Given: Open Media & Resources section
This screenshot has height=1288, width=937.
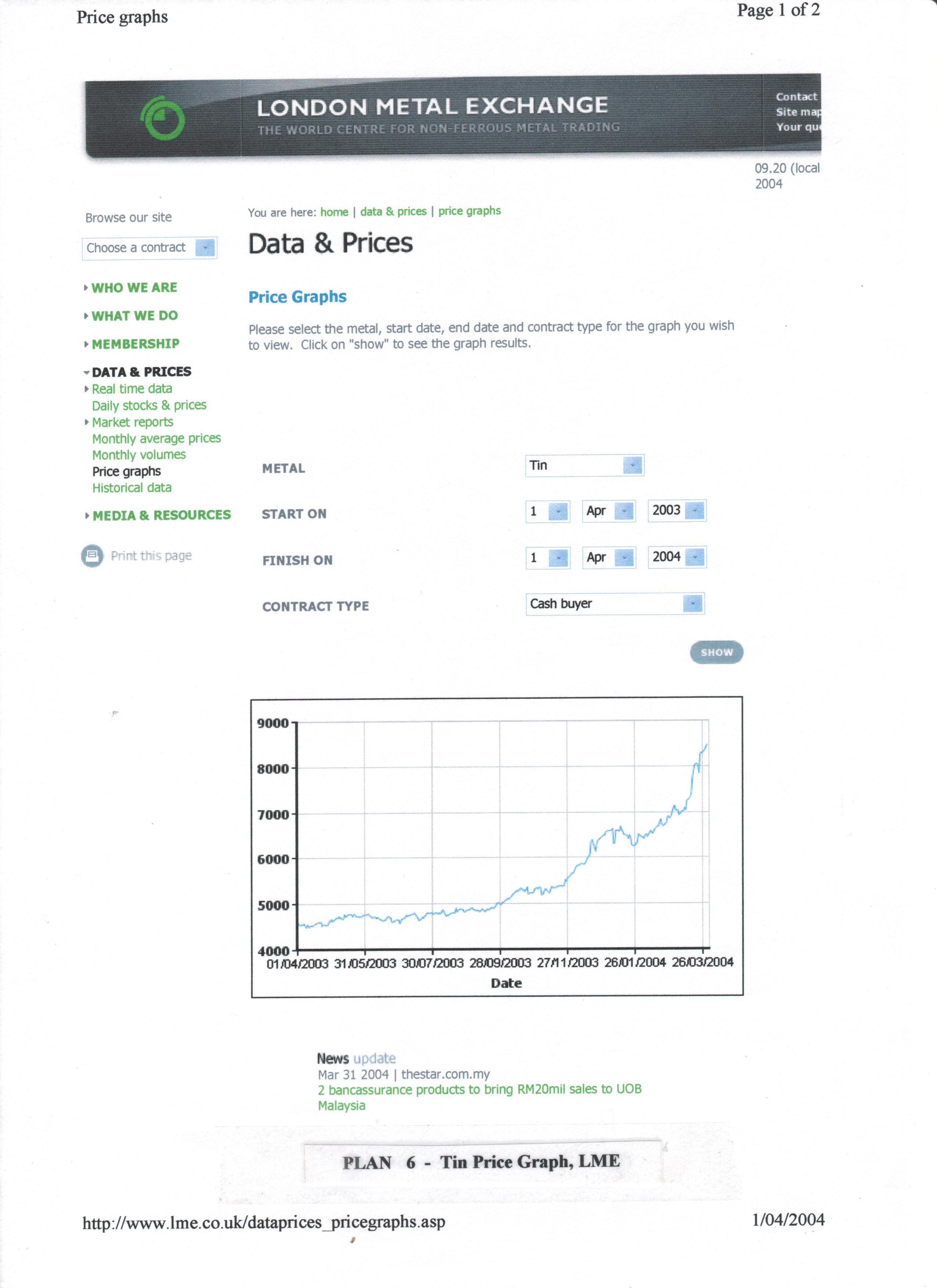Looking at the screenshot, I should point(161,515).
